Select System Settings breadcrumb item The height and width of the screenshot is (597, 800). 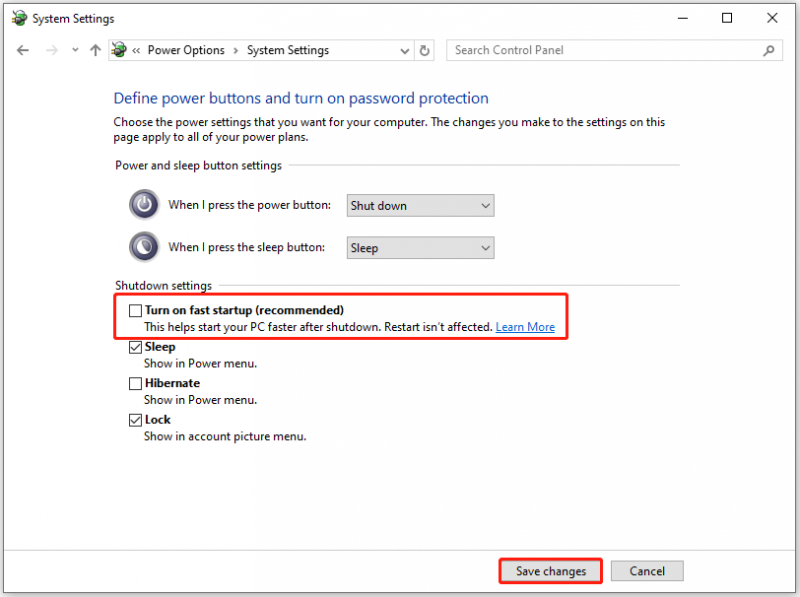(x=288, y=50)
